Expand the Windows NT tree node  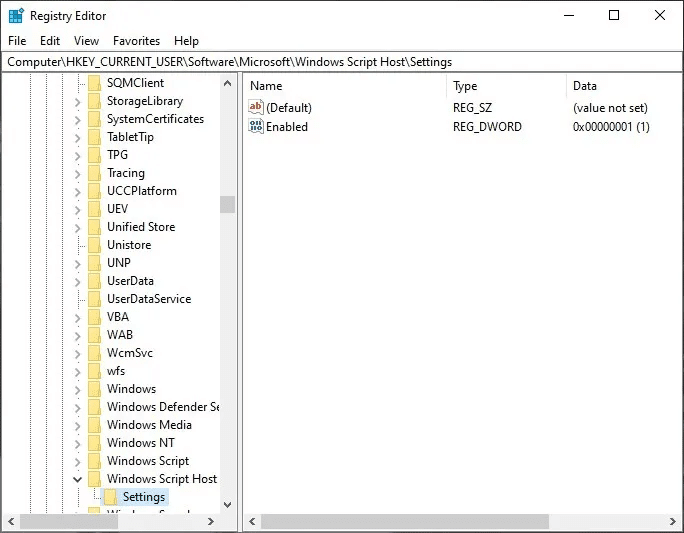[x=78, y=443]
